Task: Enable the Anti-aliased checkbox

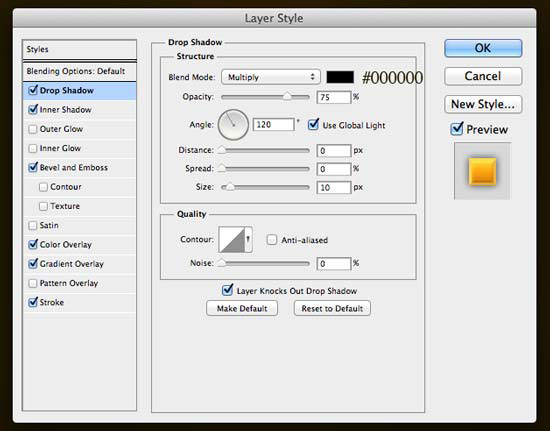Action: point(272,240)
